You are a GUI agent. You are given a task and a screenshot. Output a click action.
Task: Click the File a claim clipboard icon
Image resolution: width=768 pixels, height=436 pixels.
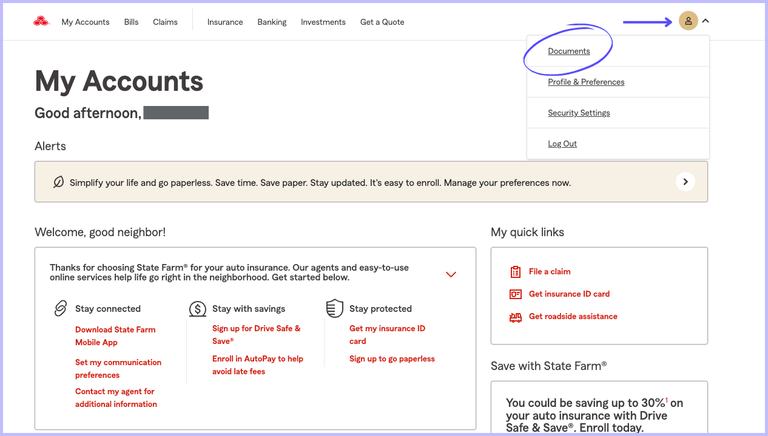(x=515, y=271)
